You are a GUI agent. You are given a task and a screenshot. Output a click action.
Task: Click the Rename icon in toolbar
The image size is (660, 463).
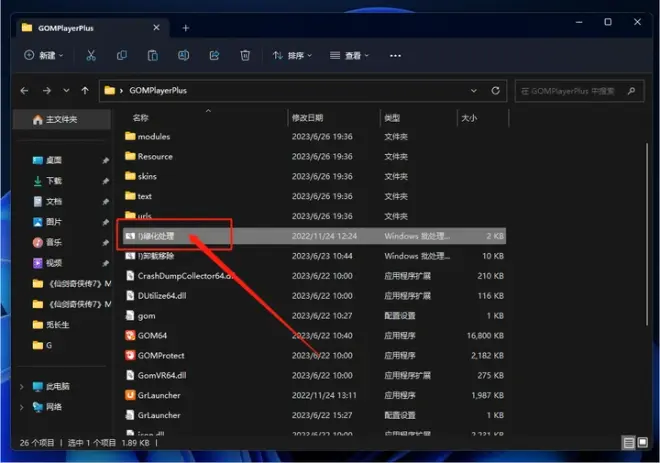tap(184, 56)
